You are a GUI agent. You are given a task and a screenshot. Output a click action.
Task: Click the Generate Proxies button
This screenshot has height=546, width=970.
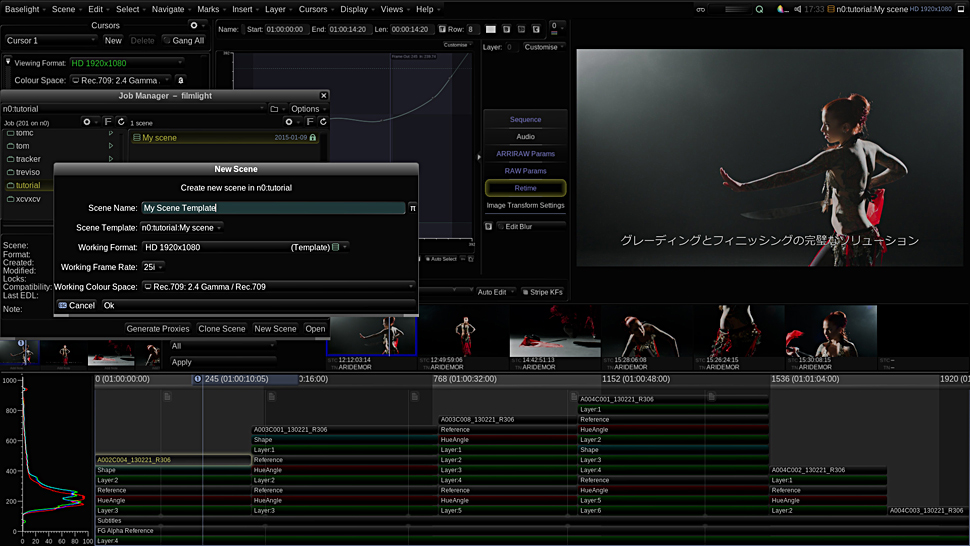pyautogui.click(x=158, y=328)
